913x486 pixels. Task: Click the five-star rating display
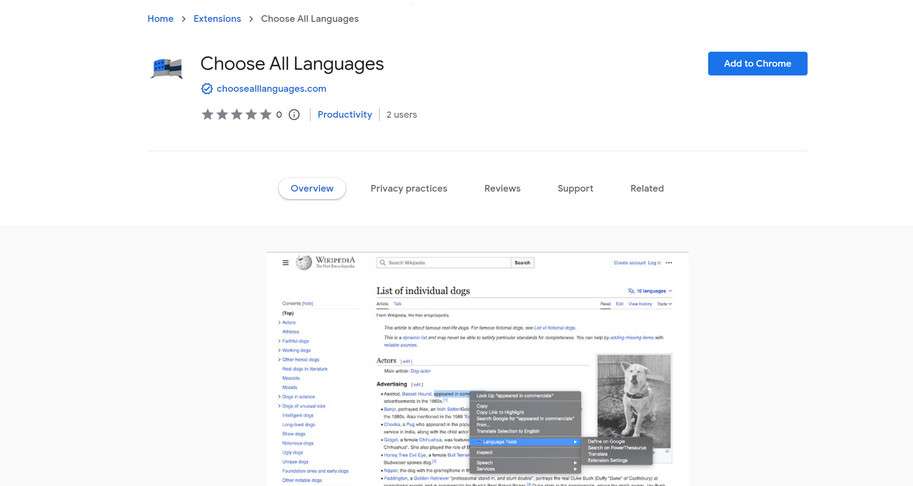click(x=236, y=115)
